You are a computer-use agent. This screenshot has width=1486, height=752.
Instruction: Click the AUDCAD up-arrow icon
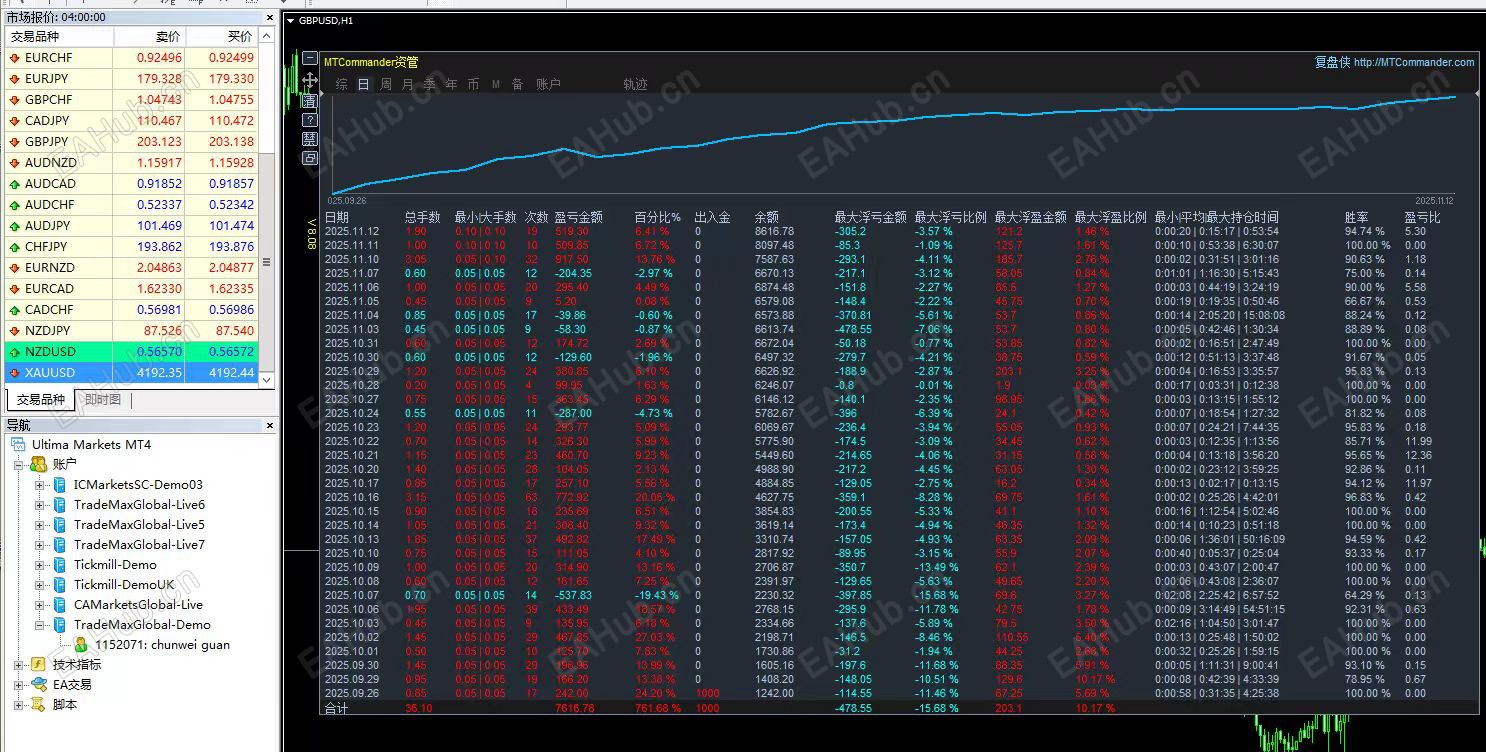coord(14,184)
